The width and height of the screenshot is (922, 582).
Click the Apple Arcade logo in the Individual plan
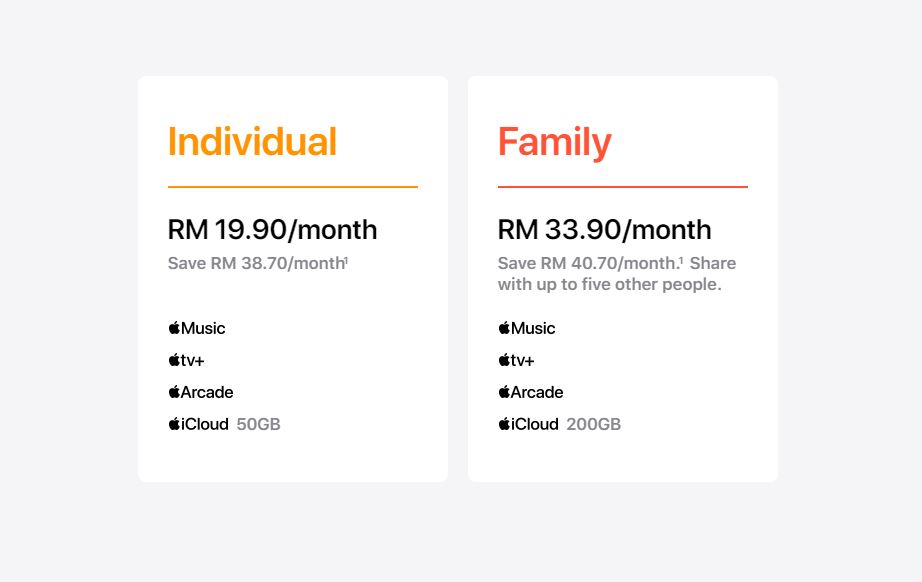(x=201, y=392)
